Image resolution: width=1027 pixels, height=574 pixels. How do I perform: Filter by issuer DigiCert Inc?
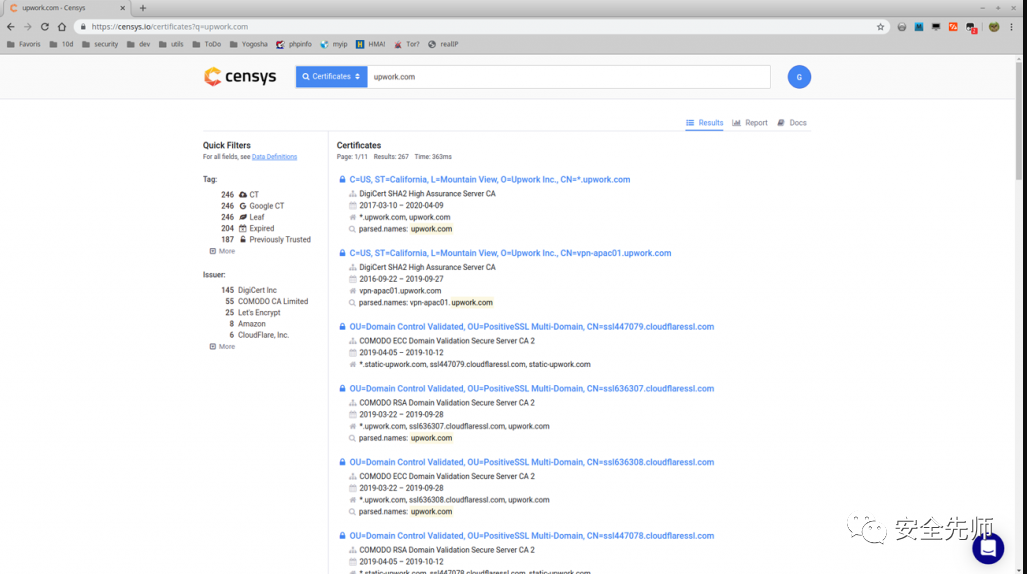click(x=257, y=290)
